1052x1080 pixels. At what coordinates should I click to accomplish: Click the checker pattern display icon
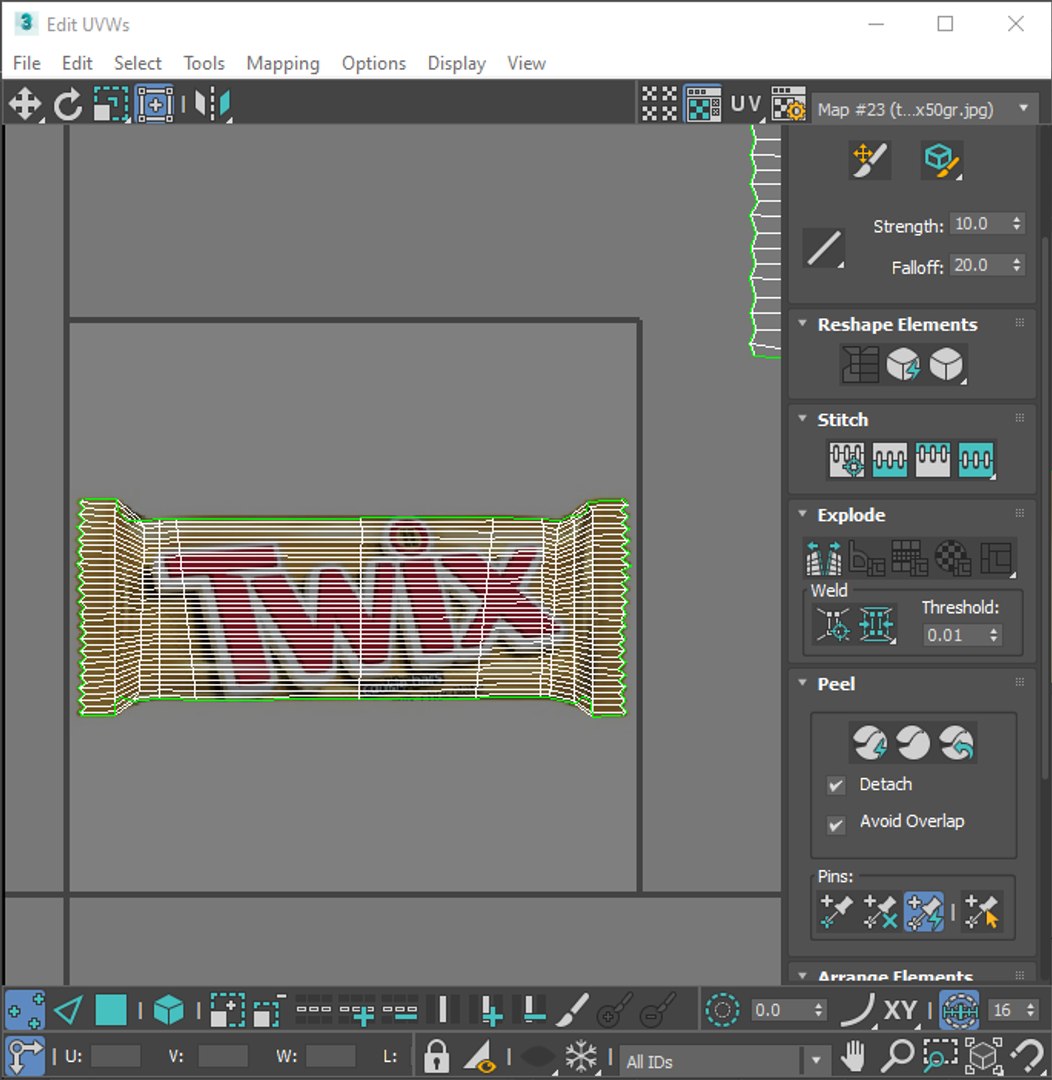659,105
